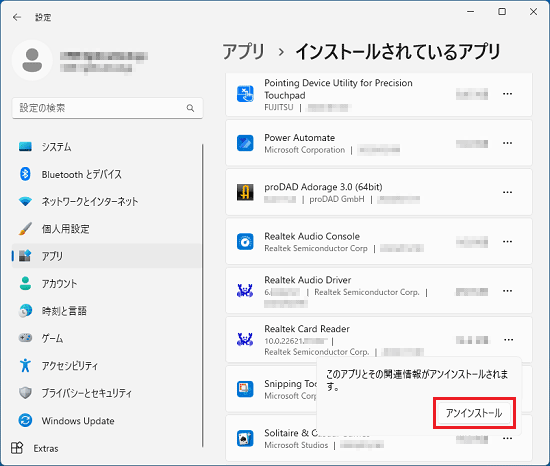This screenshot has width=550, height=466.
Task: Select アカウント in sidebar
Action: [107, 283]
